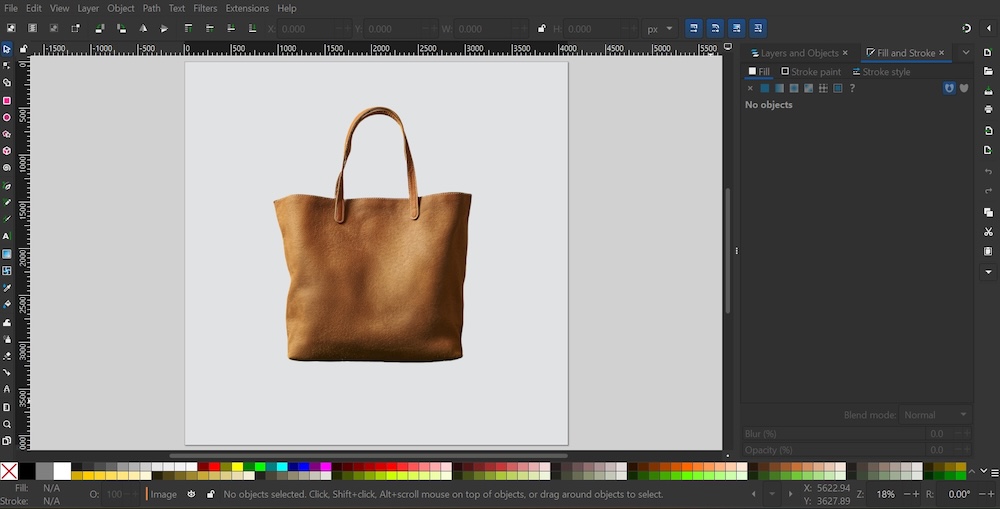
Task: Toggle current layer lock in status bar
Action: tap(209, 494)
